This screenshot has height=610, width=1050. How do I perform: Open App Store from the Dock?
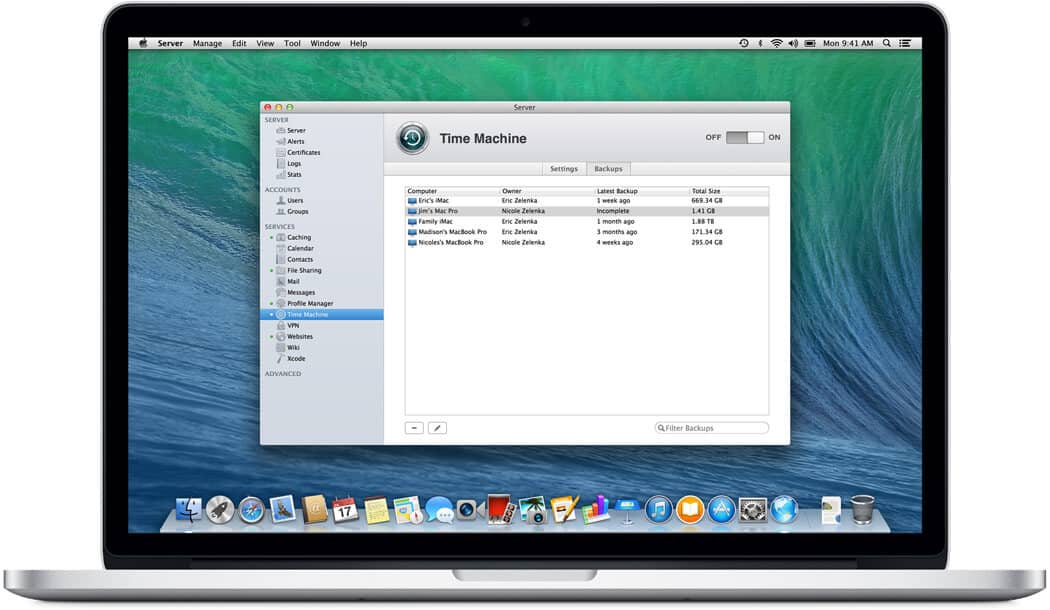click(721, 510)
